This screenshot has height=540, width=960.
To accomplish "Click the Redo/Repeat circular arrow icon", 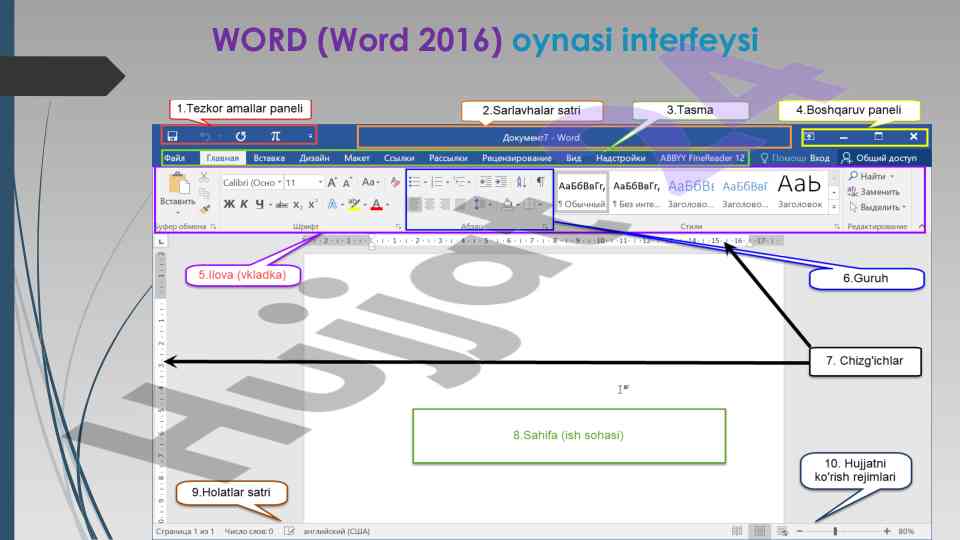I will click(241, 136).
